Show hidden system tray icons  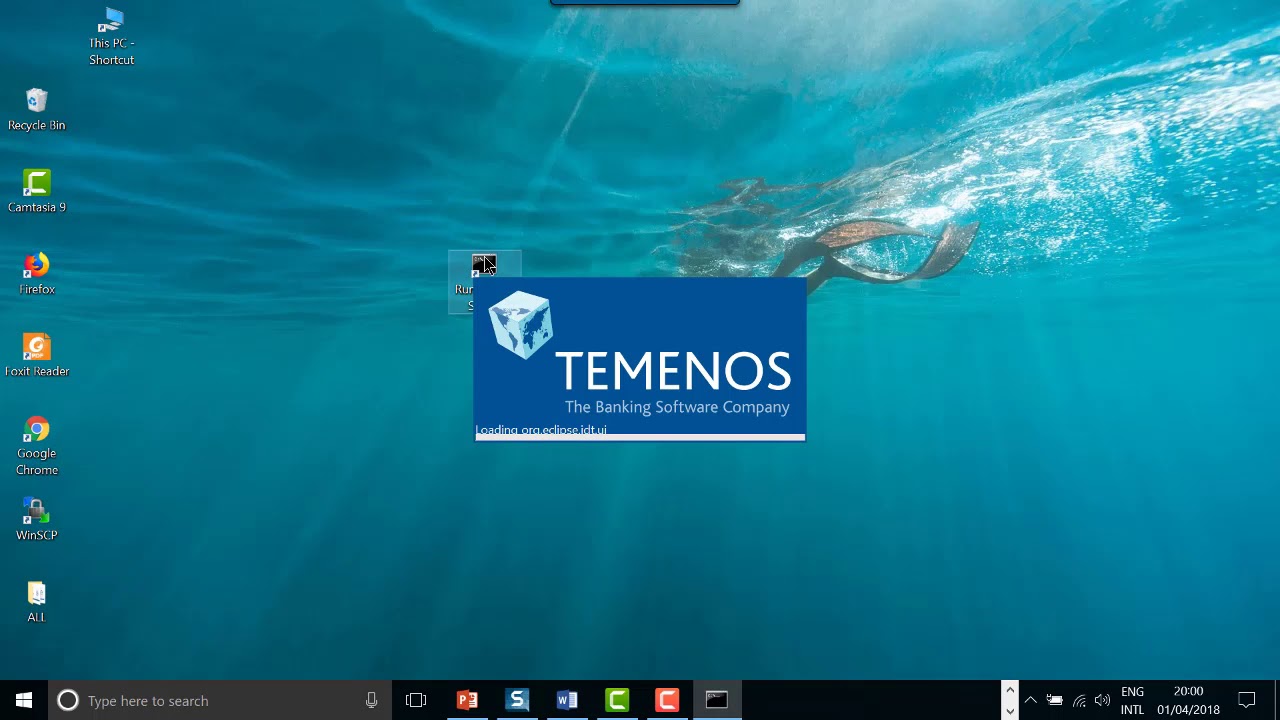(x=1031, y=700)
